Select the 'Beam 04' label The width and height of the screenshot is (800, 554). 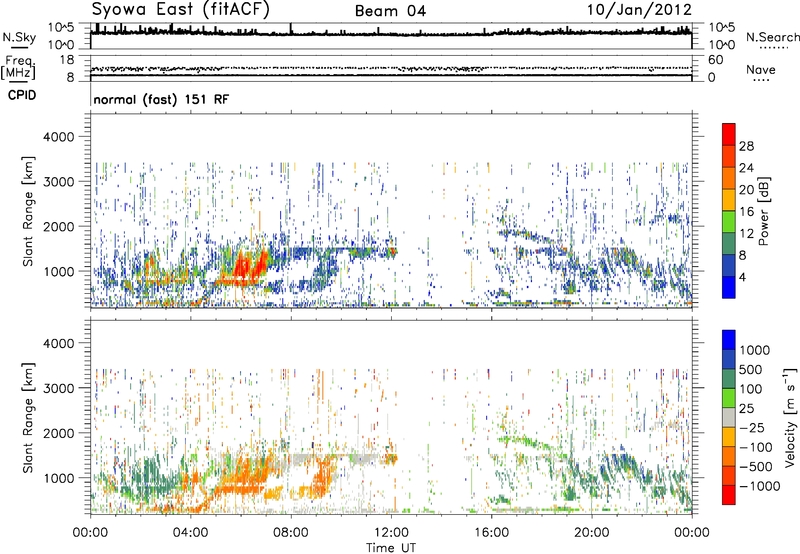[x=390, y=11]
